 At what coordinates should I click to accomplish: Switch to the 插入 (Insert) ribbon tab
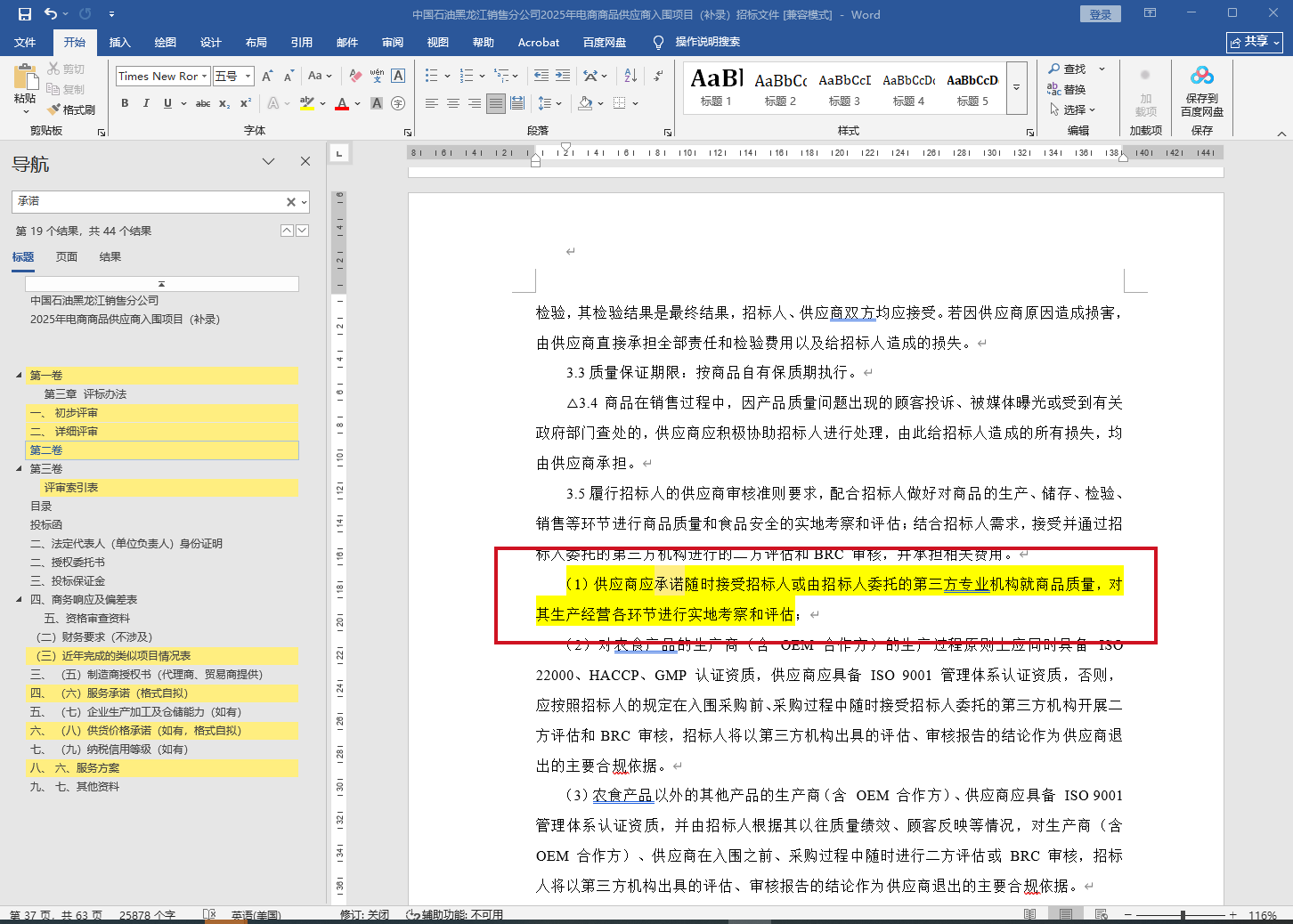[x=119, y=42]
